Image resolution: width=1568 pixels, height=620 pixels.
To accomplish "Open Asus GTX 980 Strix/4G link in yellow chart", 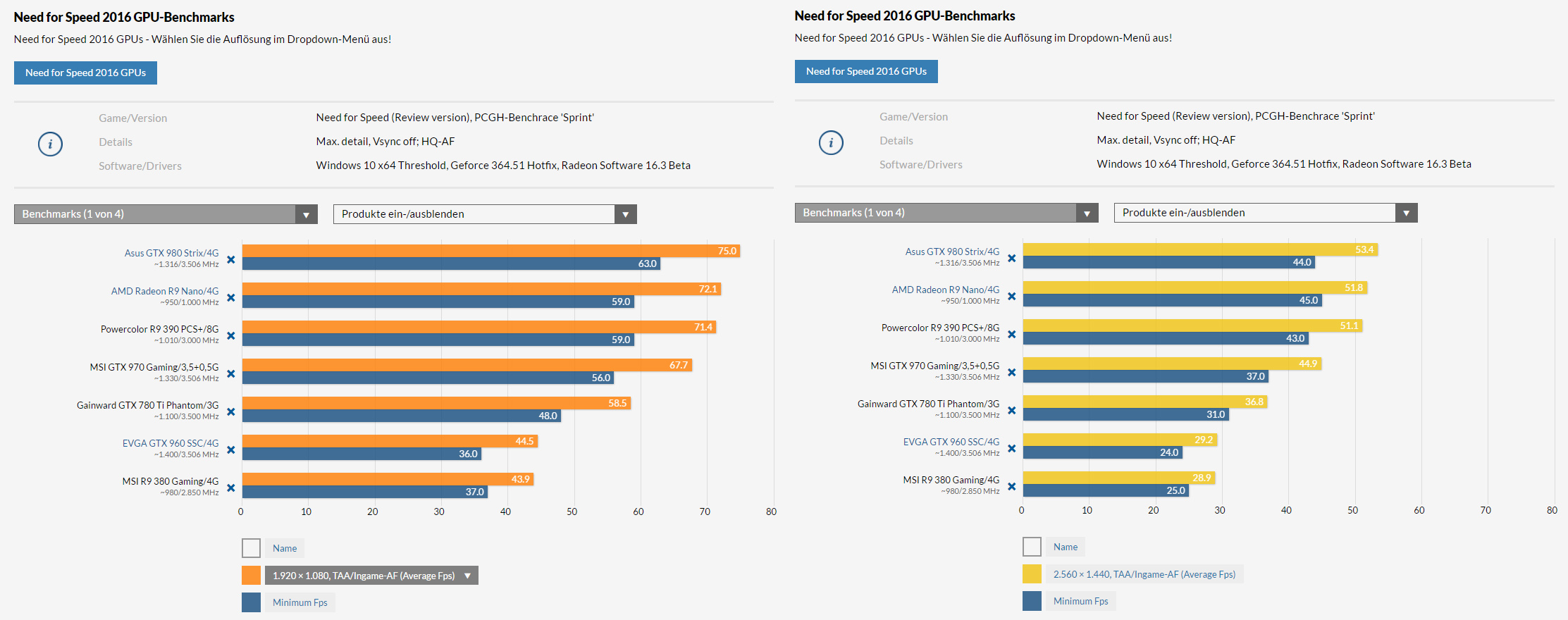I will click(x=952, y=252).
